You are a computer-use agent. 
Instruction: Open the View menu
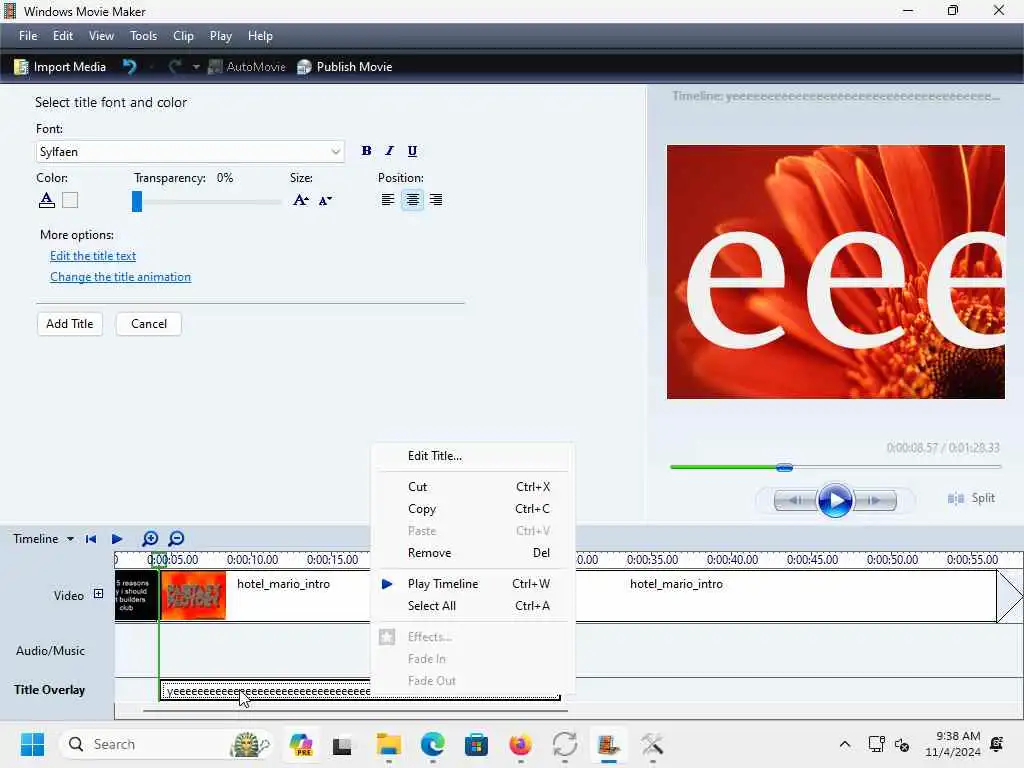(101, 36)
